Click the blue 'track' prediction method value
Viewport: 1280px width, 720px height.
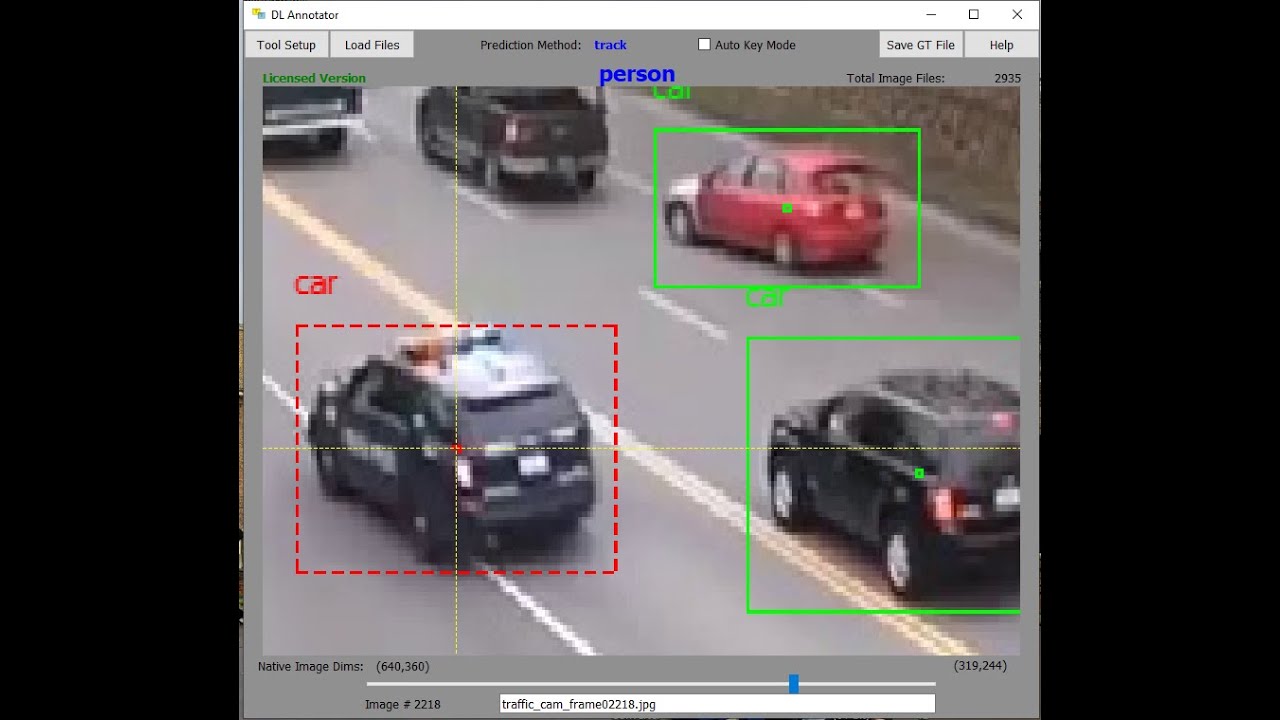610,45
